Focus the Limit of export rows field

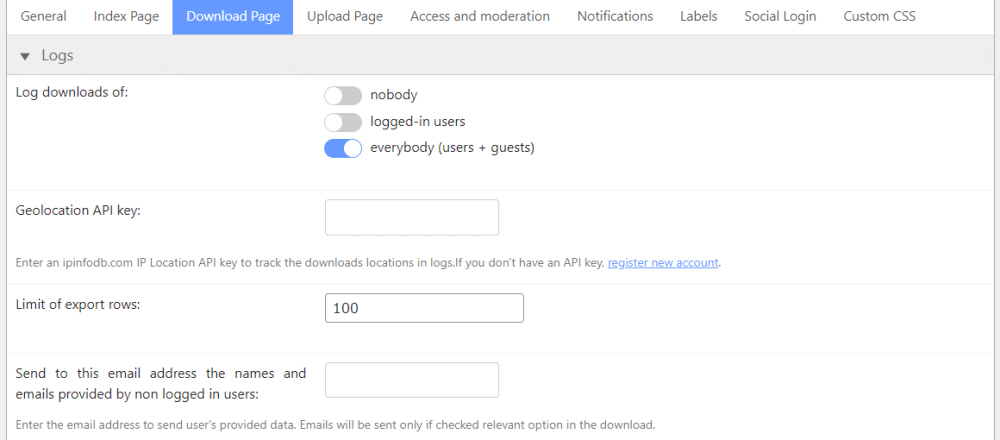pyautogui.click(x=424, y=308)
